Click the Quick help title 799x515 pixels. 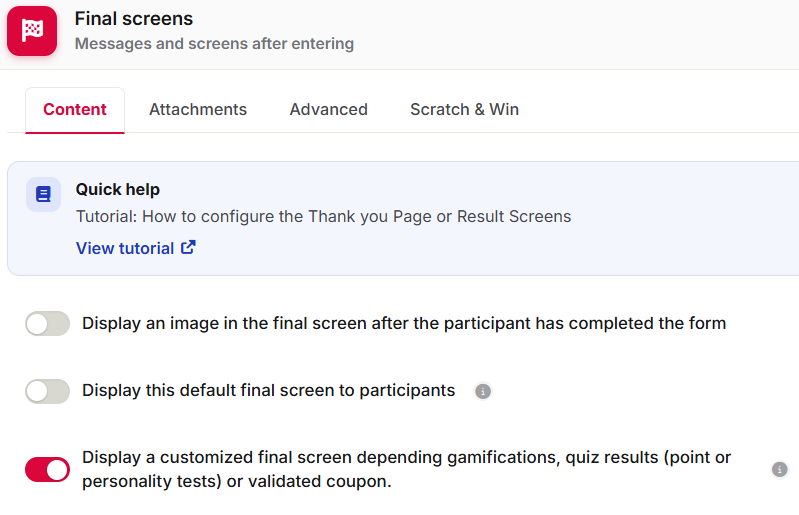118,189
